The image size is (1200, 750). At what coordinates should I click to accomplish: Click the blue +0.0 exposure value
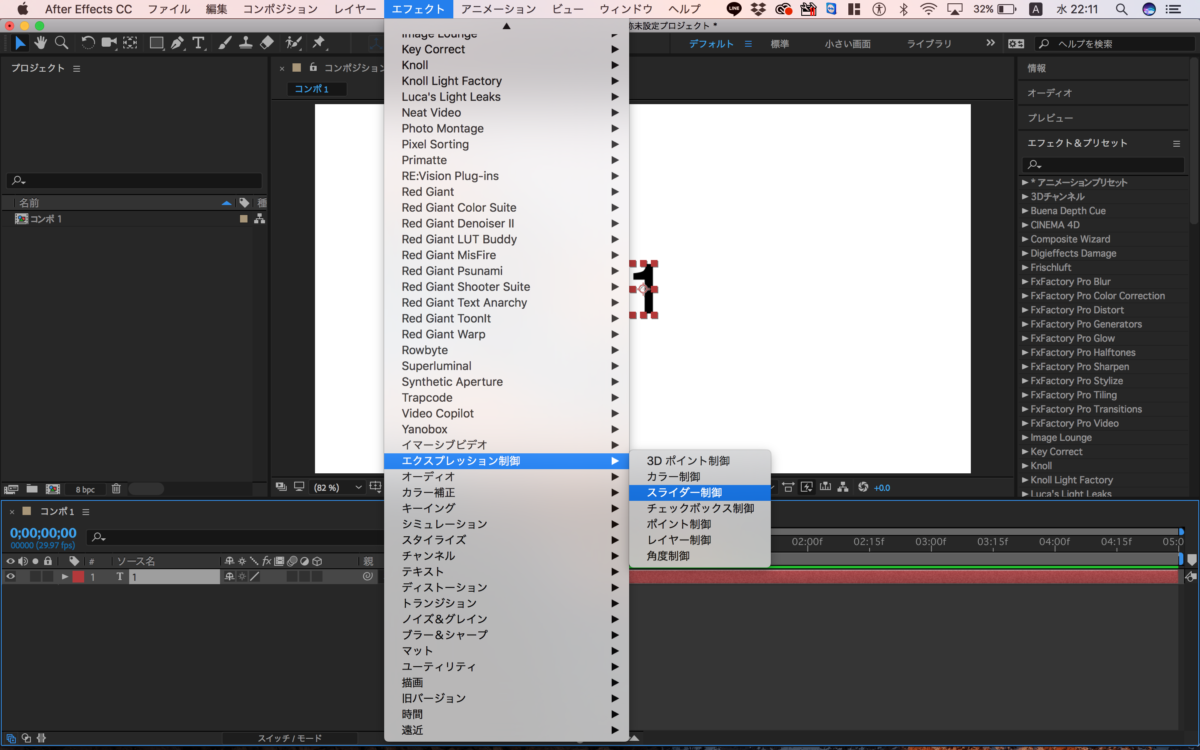882,488
